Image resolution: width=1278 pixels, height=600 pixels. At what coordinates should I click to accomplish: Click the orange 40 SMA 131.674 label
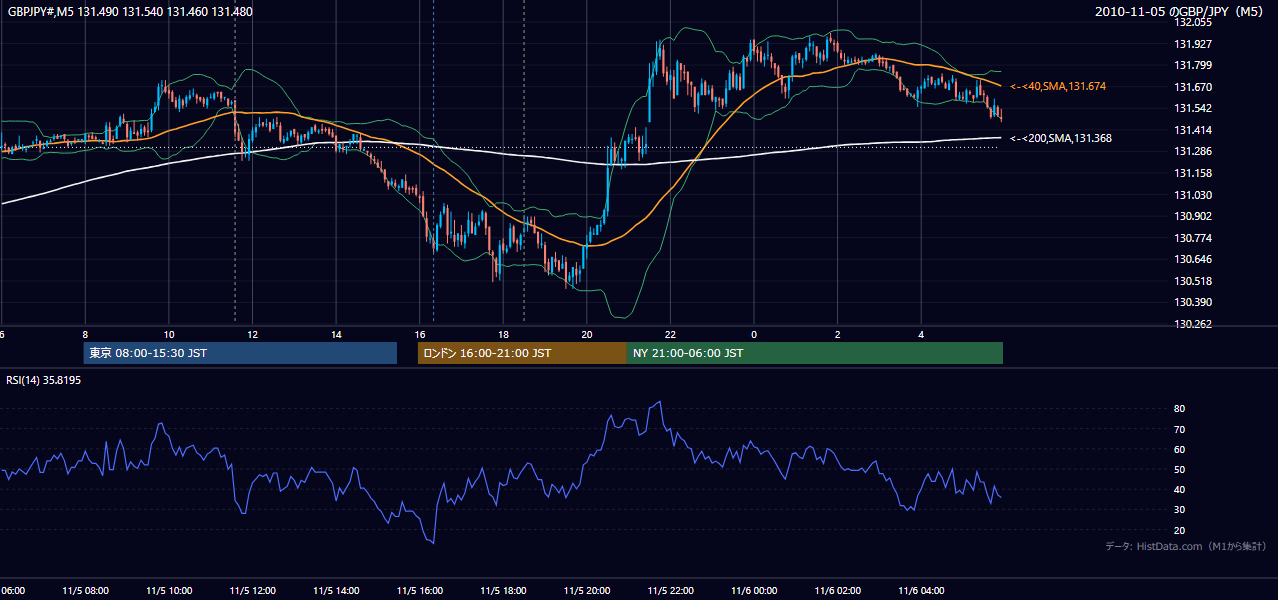[1058, 87]
